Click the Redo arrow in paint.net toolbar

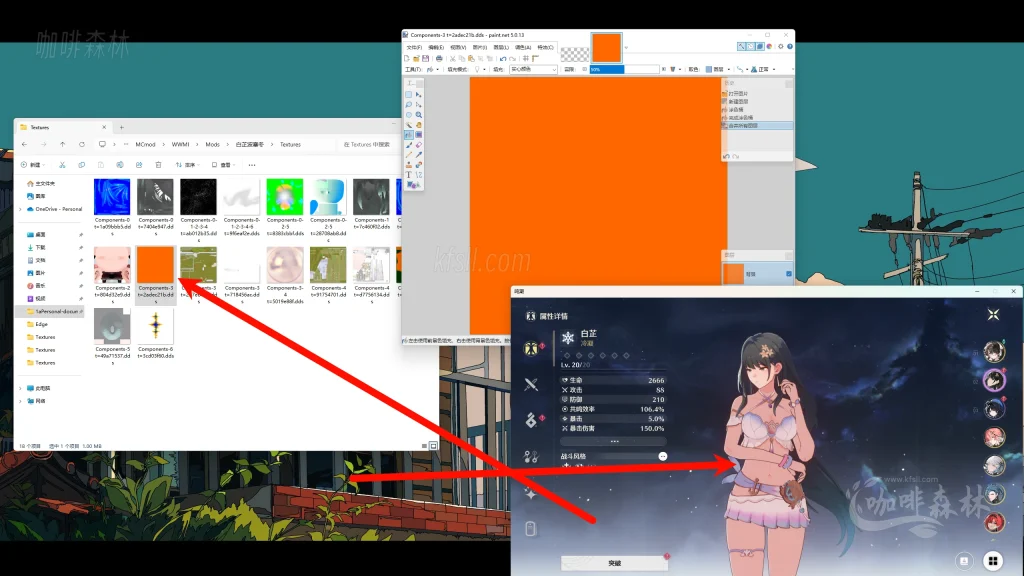(x=513, y=59)
